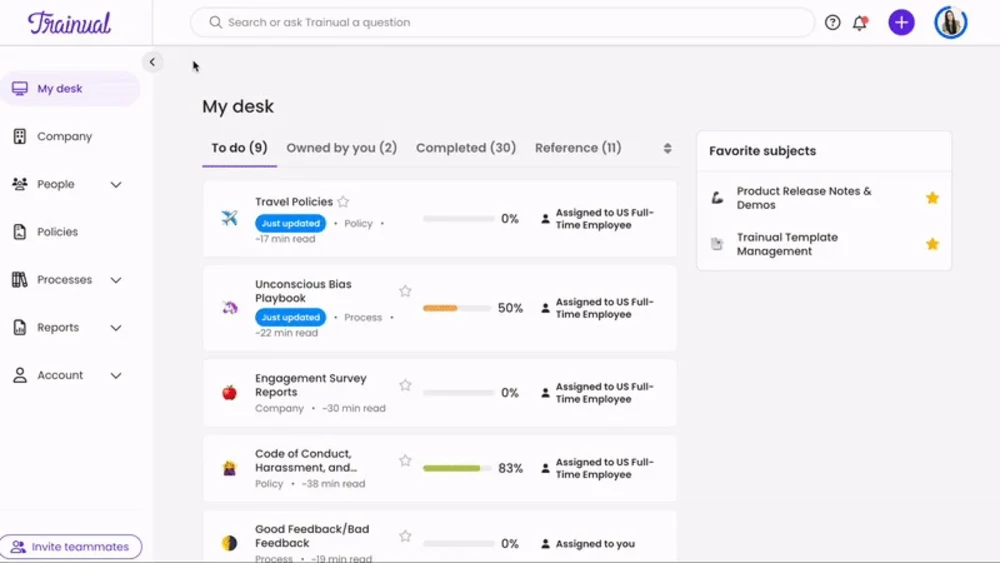Click the search magnifier icon
The height and width of the screenshot is (563, 1000).
(216, 22)
